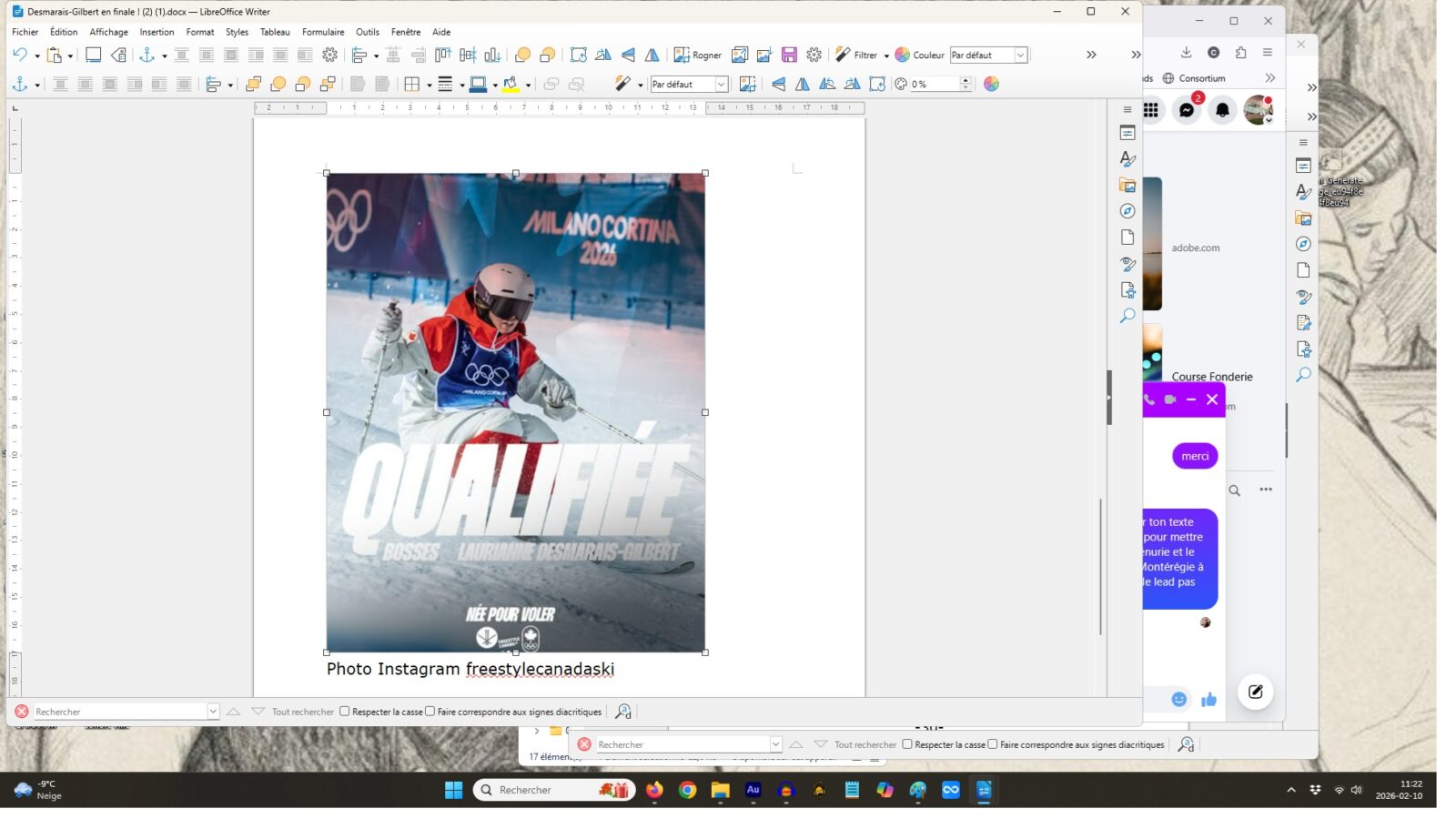Select the Remplacer l'image icon

(739, 55)
